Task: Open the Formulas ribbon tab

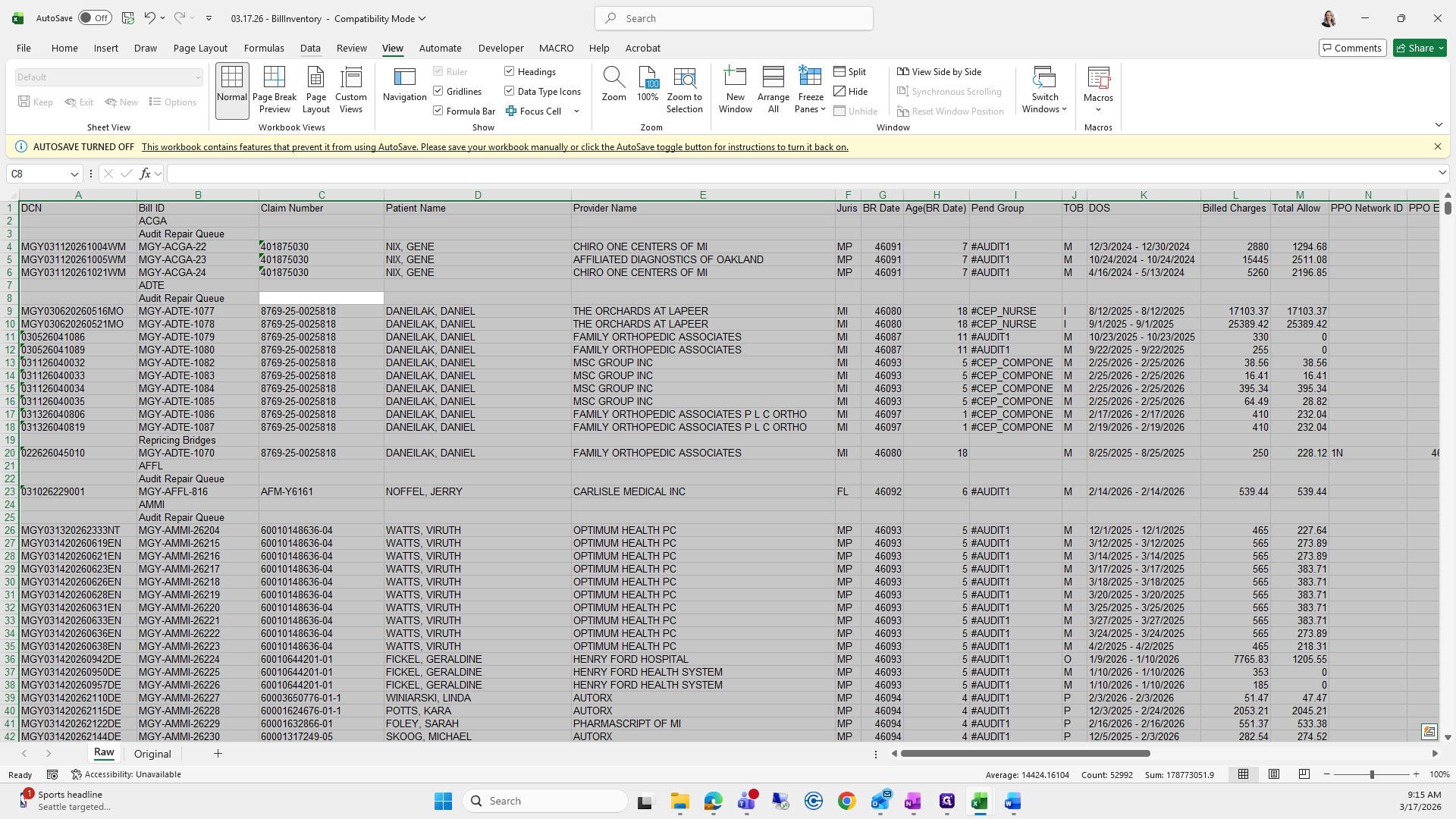Action: (x=264, y=48)
